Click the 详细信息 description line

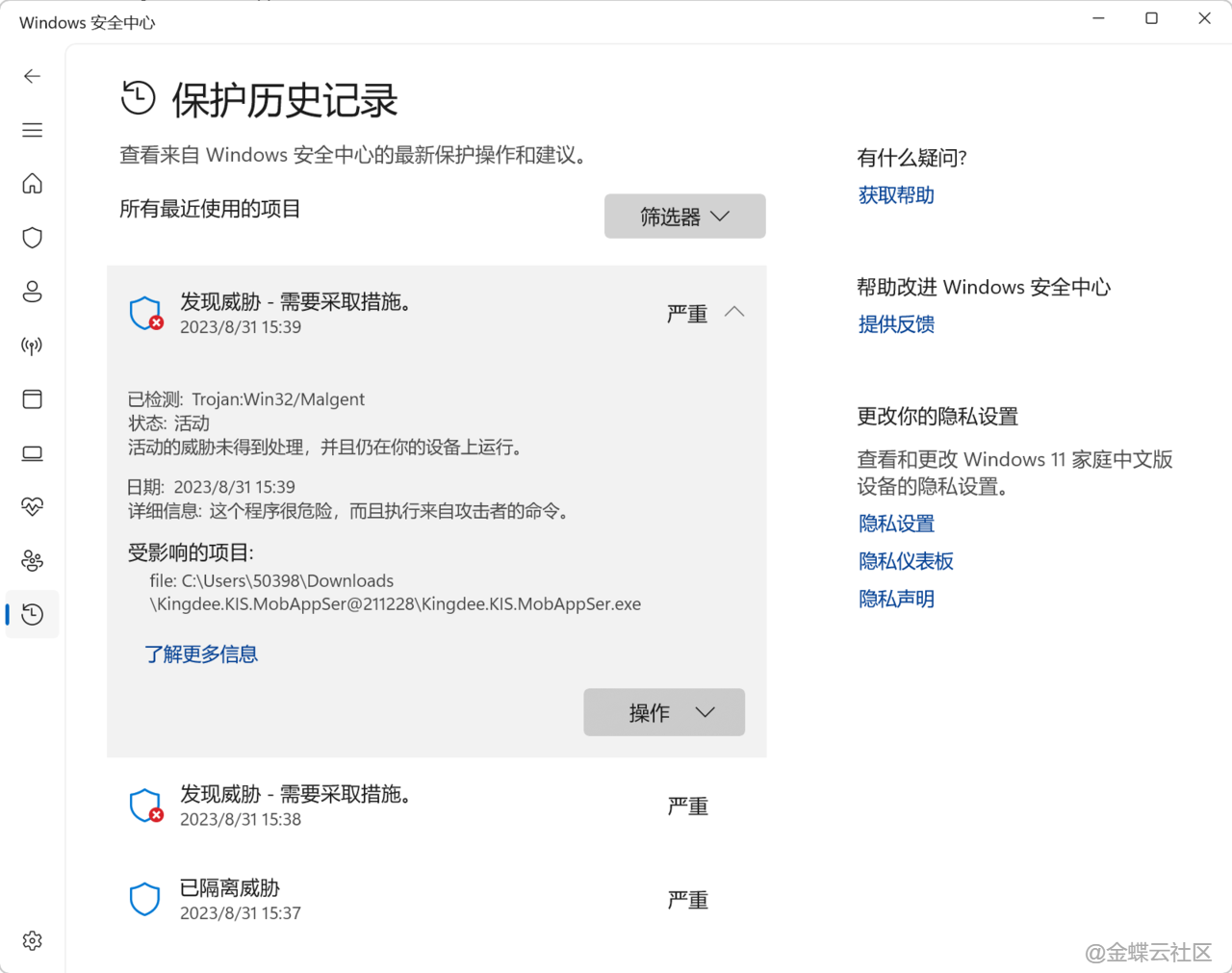point(350,511)
